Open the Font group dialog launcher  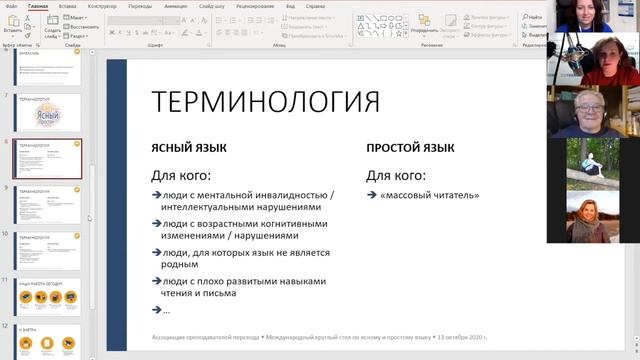click(x=209, y=45)
